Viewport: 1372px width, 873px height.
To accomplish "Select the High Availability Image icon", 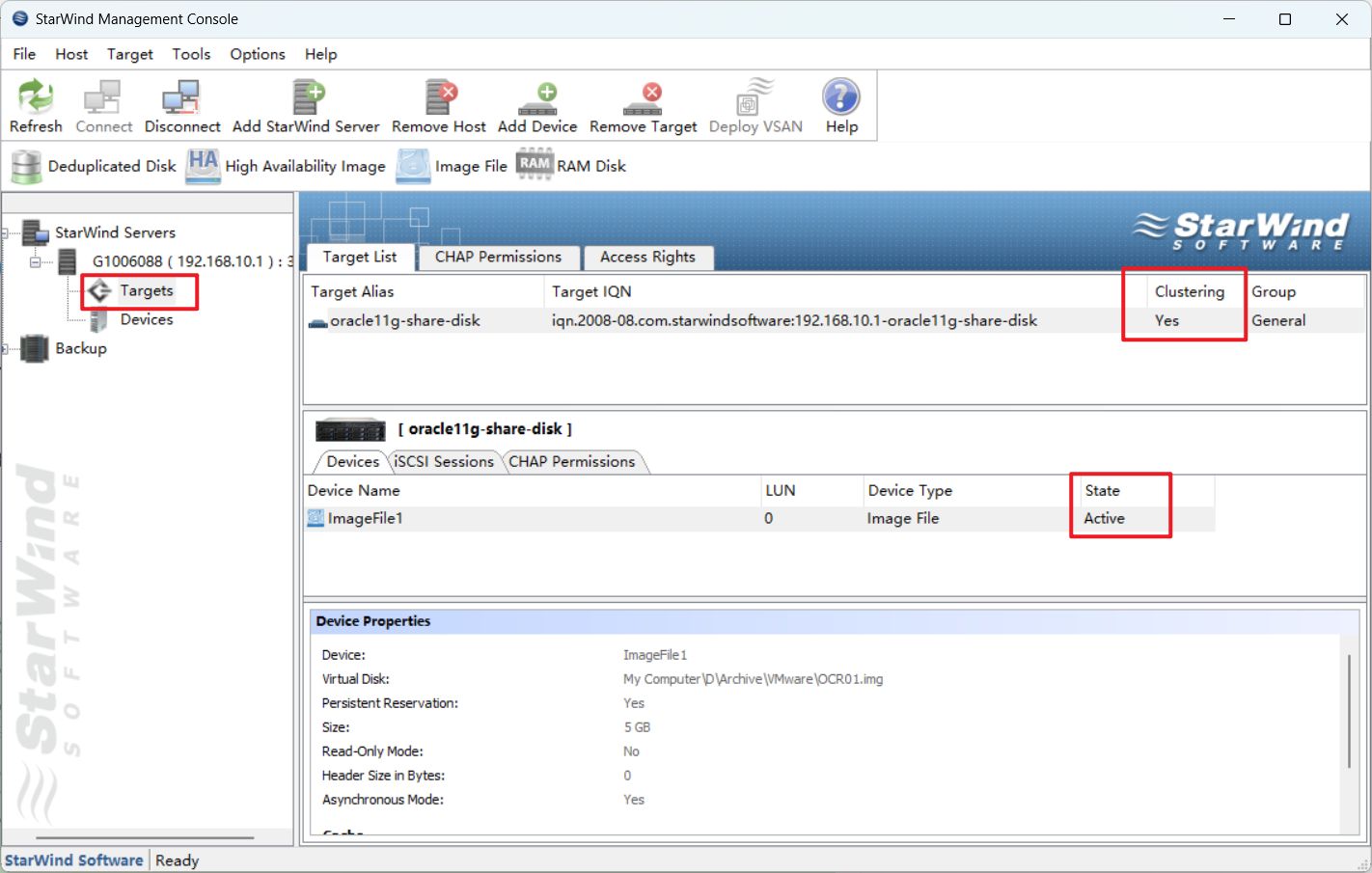I will pyautogui.click(x=204, y=166).
